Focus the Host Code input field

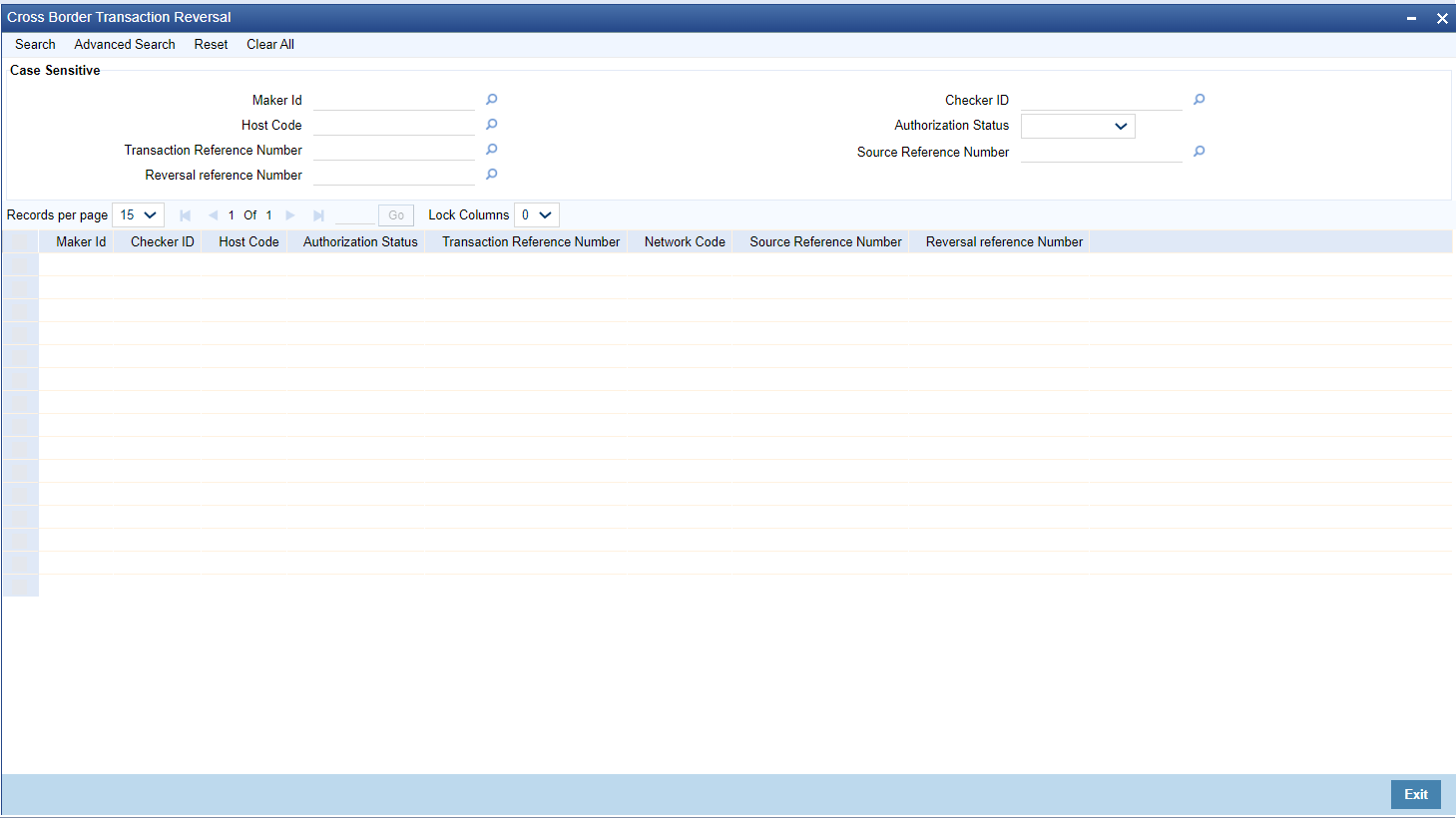click(394, 125)
